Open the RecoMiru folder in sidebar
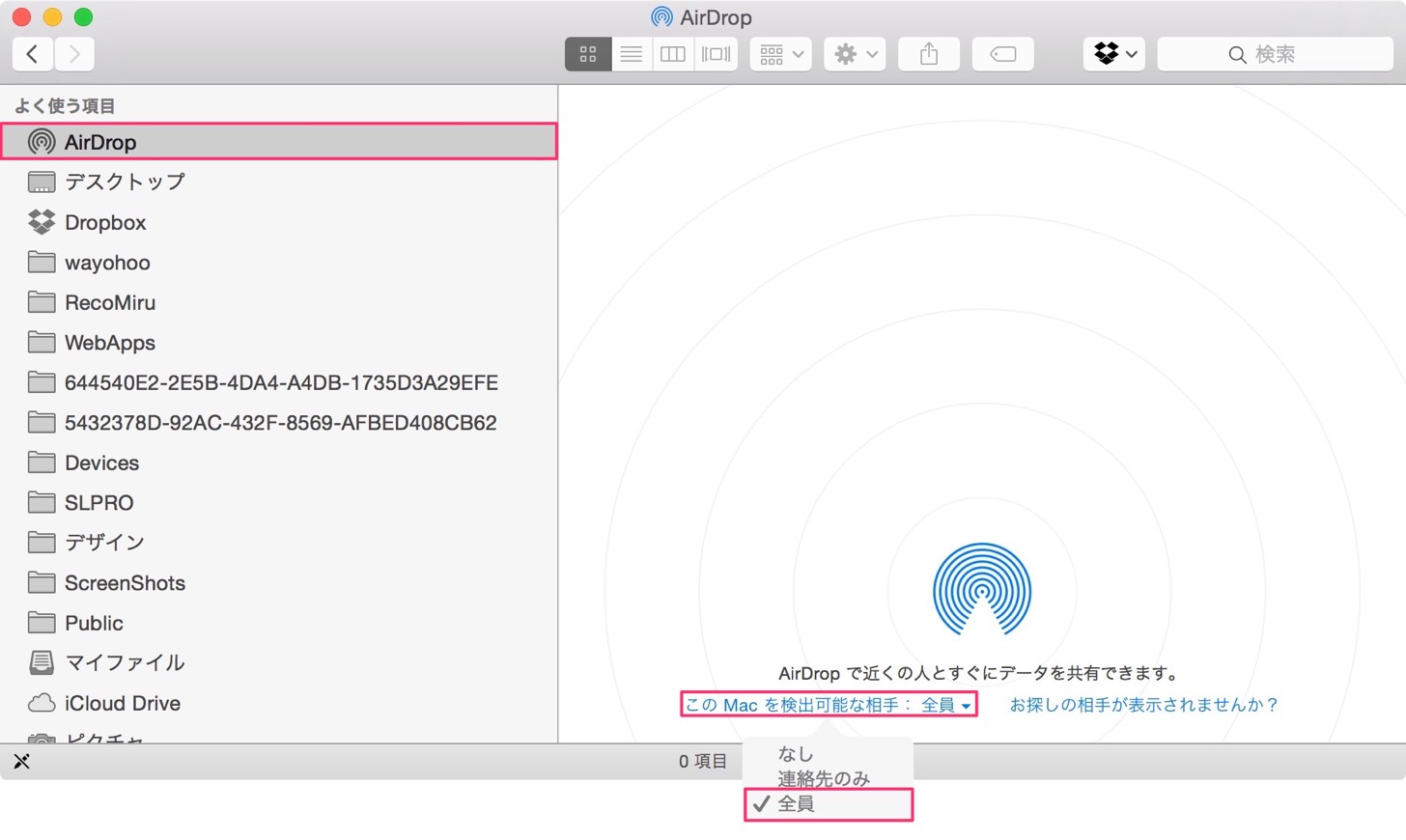Image resolution: width=1406 pixels, height=840 pixels. tap(279, 302)
